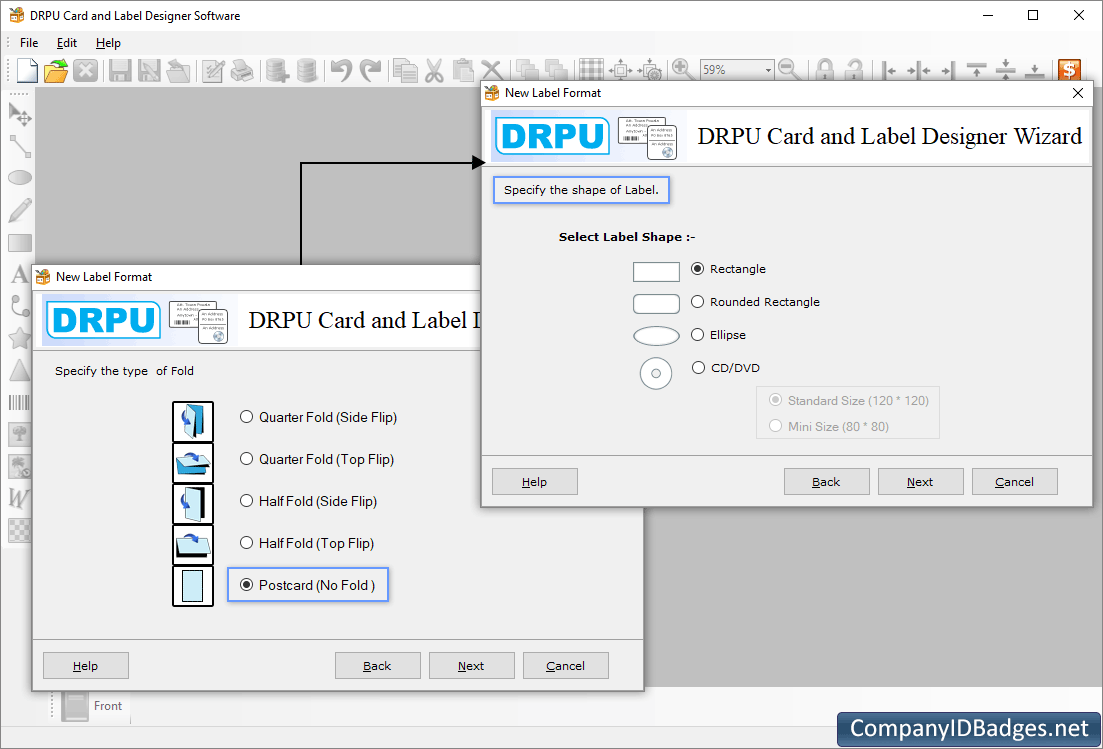Open the Help menu in the menu bar
The image size is (1103, 749).
pyautogui.click(x=108, y=43)
